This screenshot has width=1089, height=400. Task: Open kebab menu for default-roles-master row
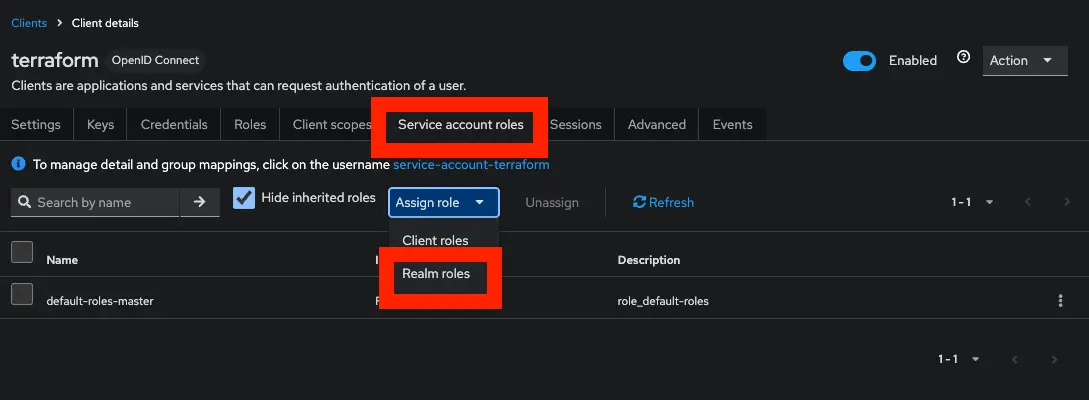[x=1060, y=301]
